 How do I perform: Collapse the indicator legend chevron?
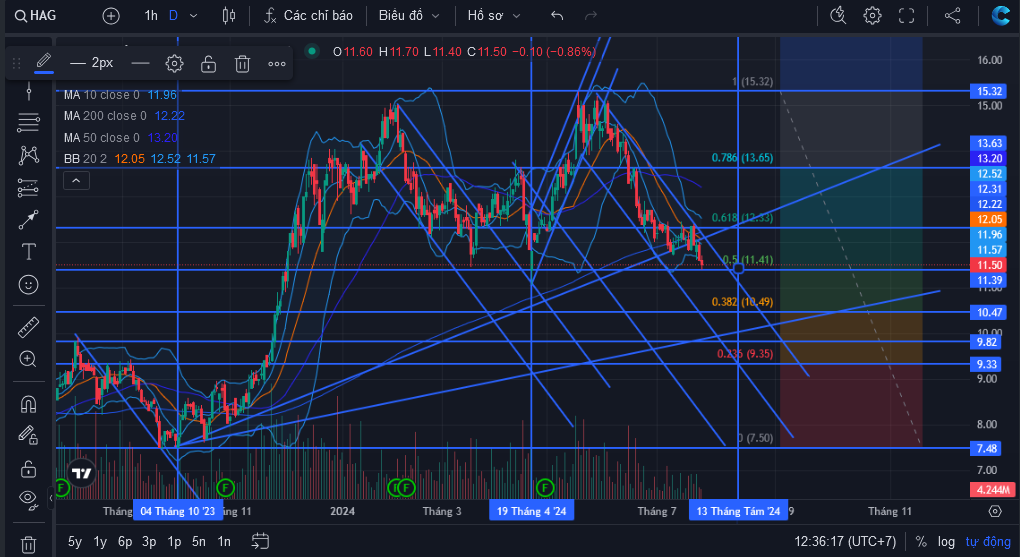tap(76, 180)
